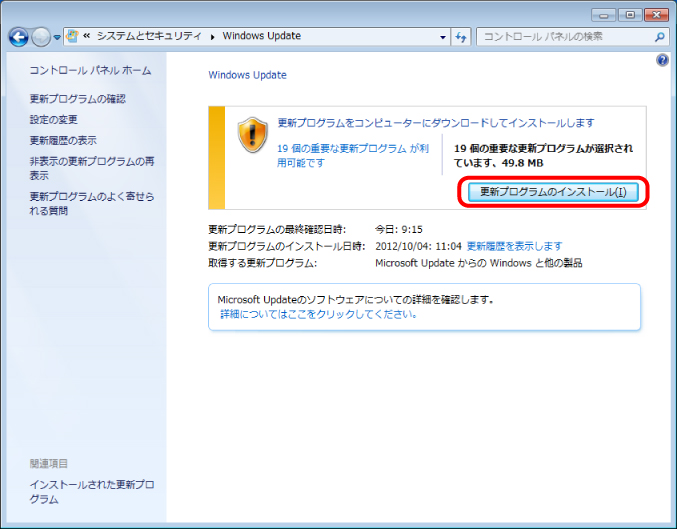Click the 2012/10/04: 11:04 install date

(418, 246)
